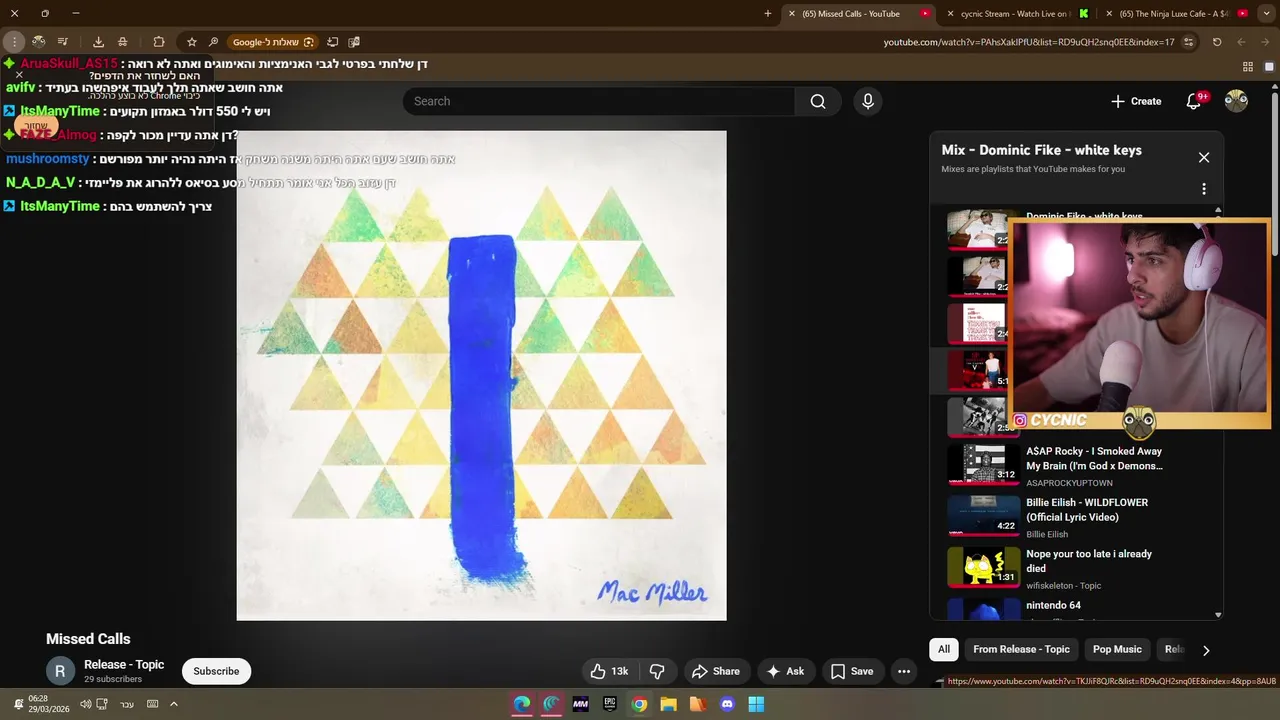Share the Missed Calls video
Viewport: 1280px width, 720px height.
pos(716,671)
